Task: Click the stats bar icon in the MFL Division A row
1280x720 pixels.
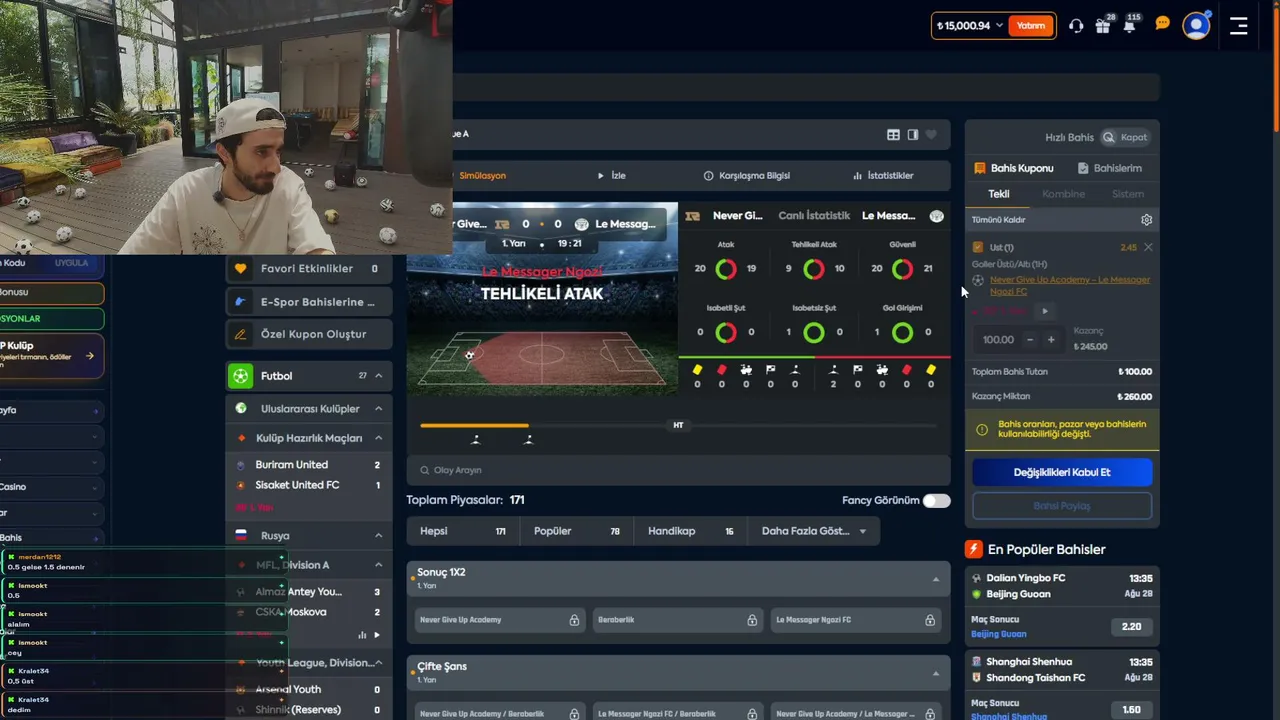Action: click(x=362, y=635)
